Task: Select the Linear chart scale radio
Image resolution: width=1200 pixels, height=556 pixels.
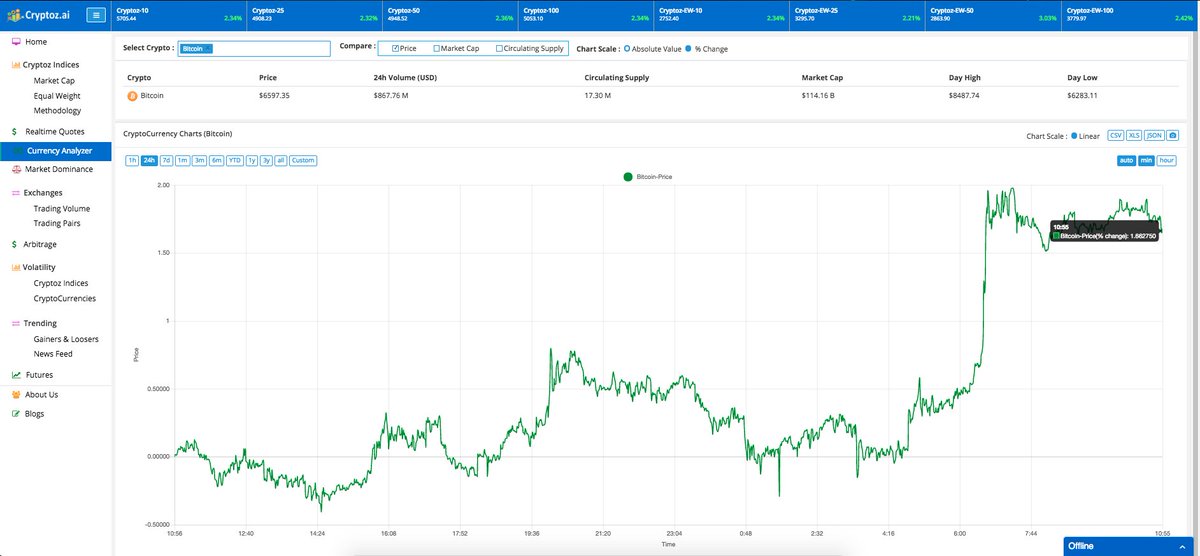Action: click(x=1074, y=136)
